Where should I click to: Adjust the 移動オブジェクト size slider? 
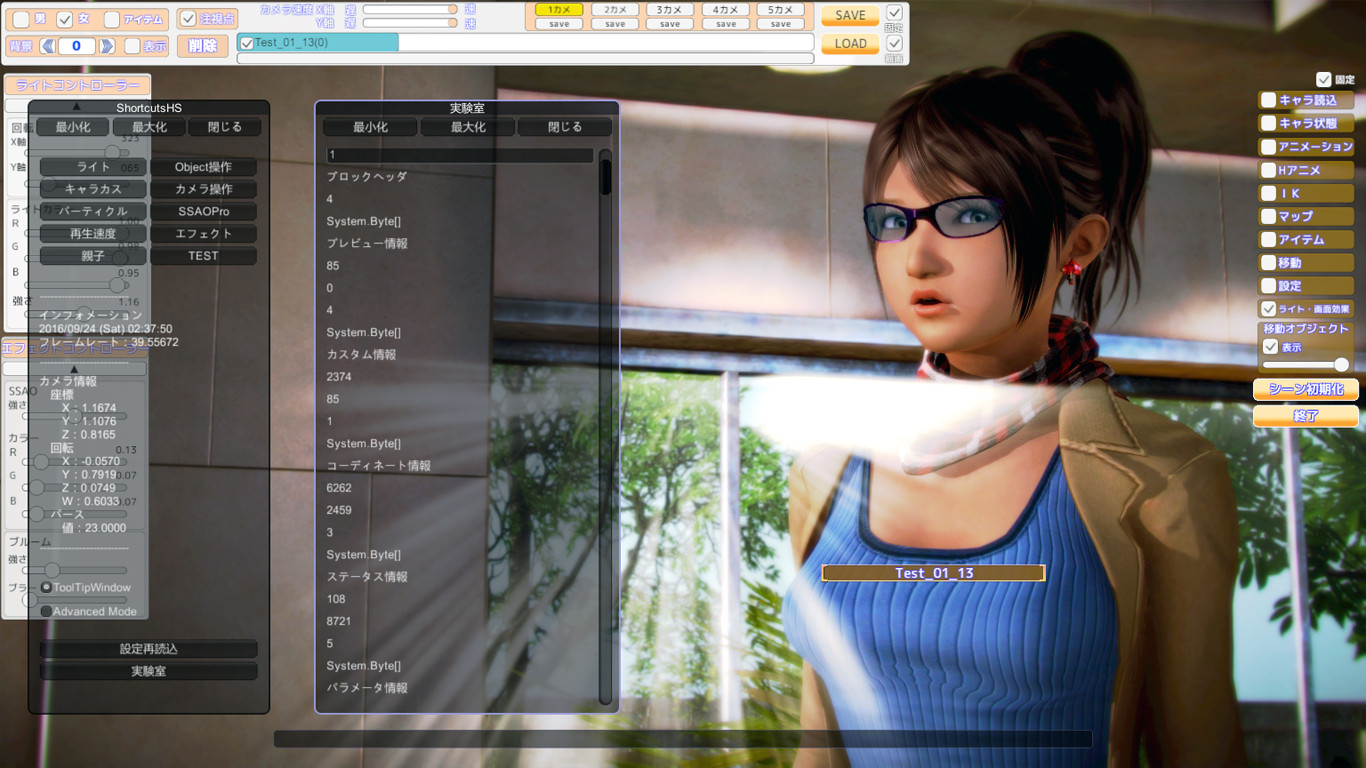[1306, 365]
